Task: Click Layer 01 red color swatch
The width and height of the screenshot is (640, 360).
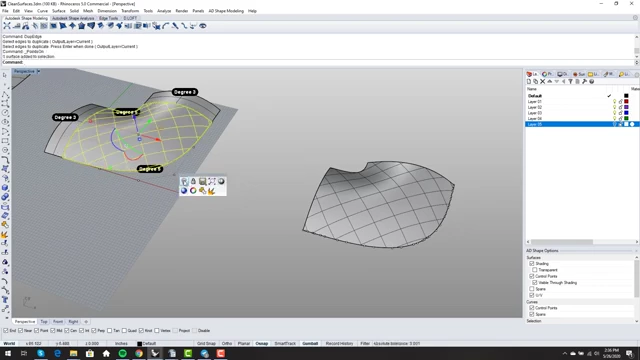Action: pos(626,102)
